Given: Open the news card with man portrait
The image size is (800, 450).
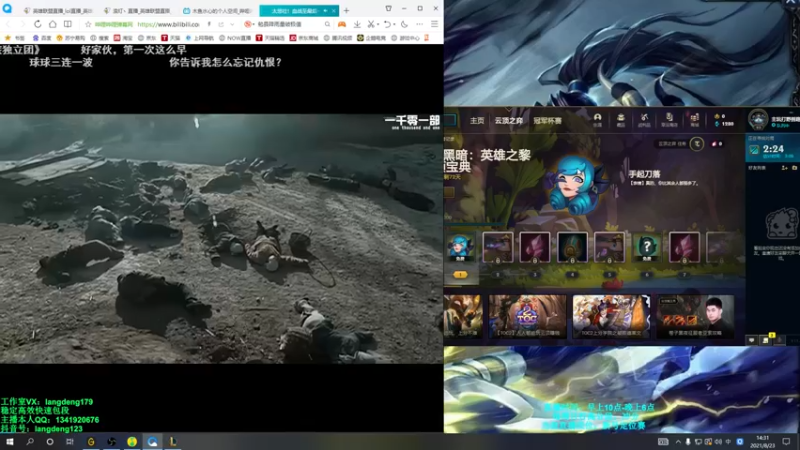Looking at the screenshot, I should click(x=695, y=316).
